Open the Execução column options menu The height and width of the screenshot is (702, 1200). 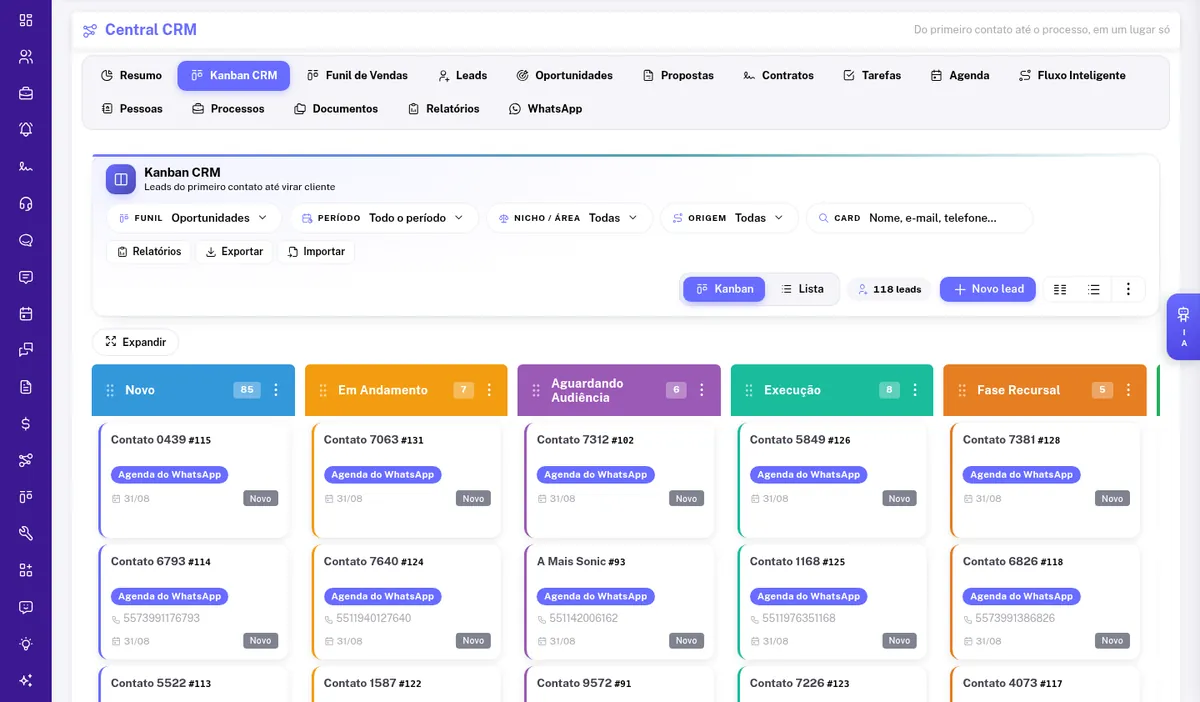[x=915, y=390]
